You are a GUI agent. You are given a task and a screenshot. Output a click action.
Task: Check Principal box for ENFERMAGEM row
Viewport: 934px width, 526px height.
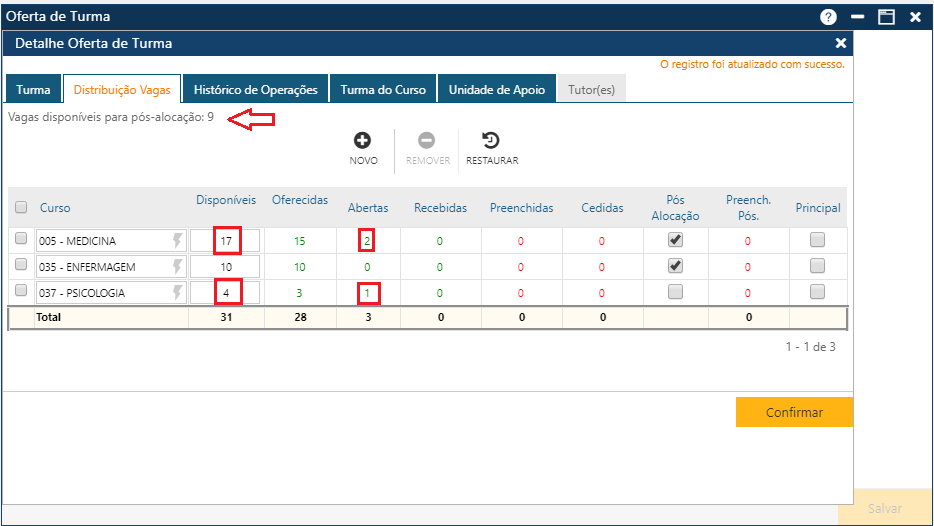click(x=817, y=266)
